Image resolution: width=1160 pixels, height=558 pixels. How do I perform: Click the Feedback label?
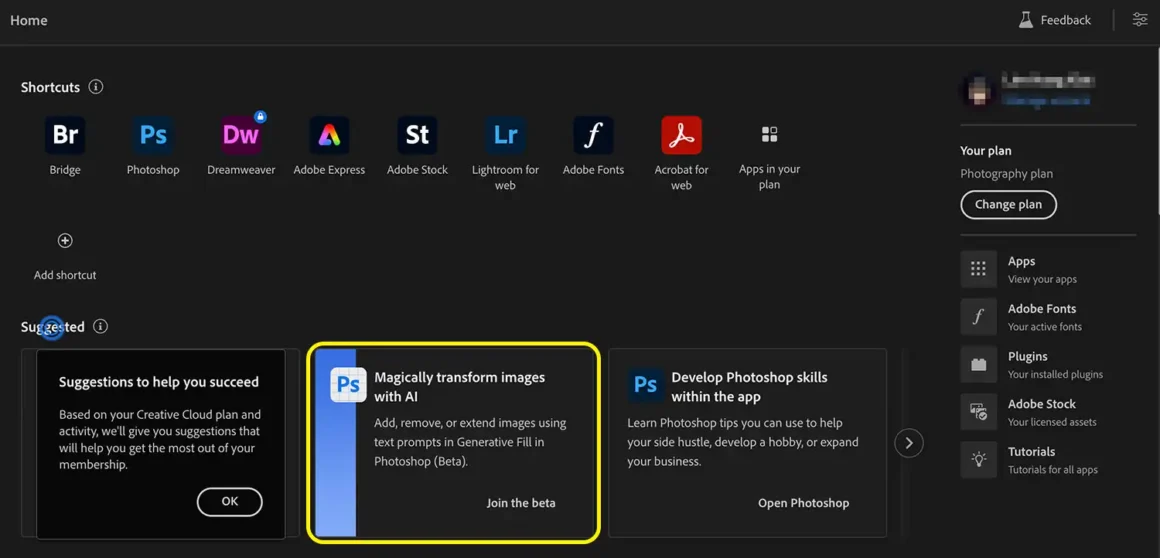click(x=1065, y=20)
